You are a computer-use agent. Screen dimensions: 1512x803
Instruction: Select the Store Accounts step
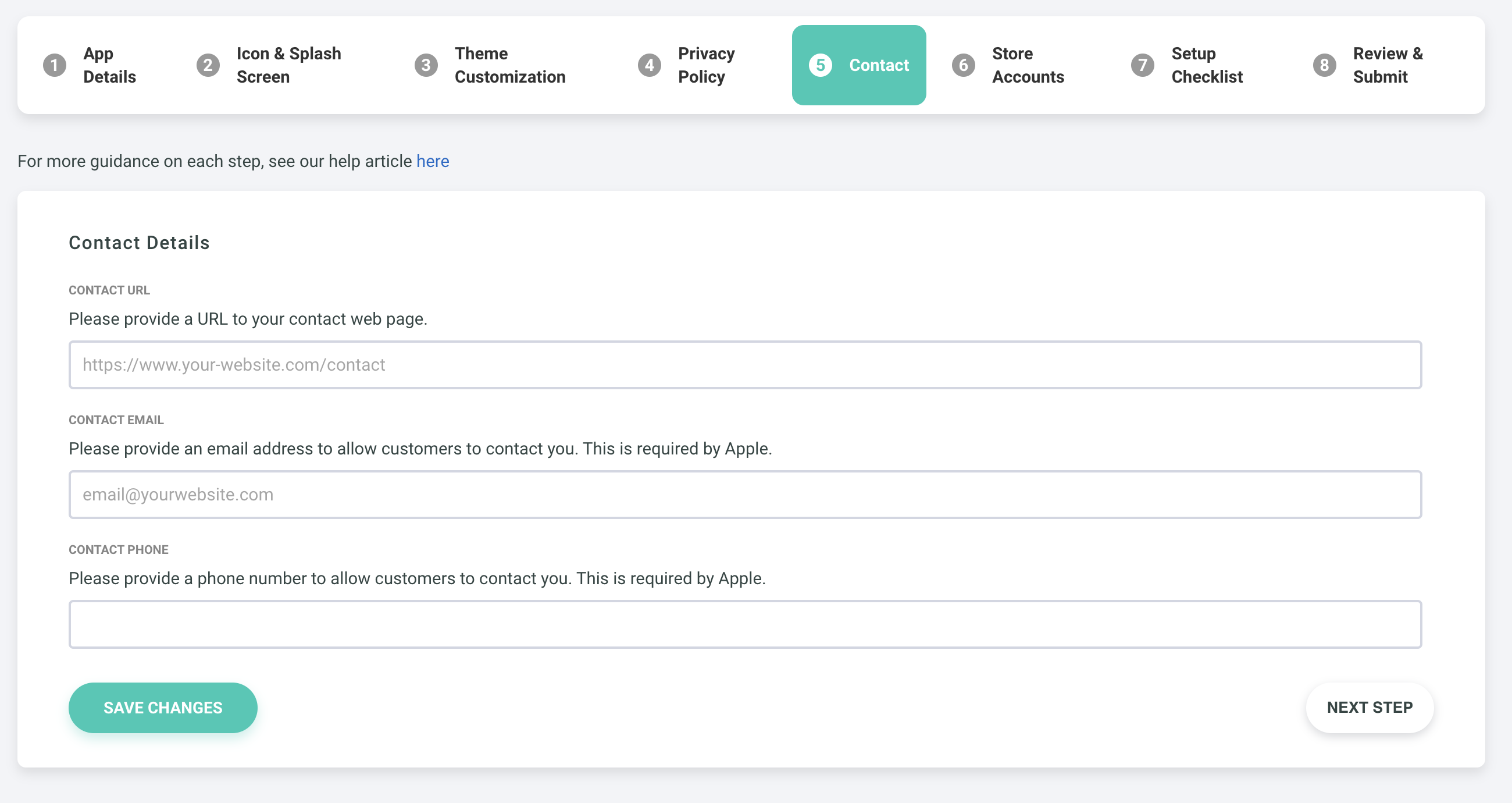click(1028, 65)
